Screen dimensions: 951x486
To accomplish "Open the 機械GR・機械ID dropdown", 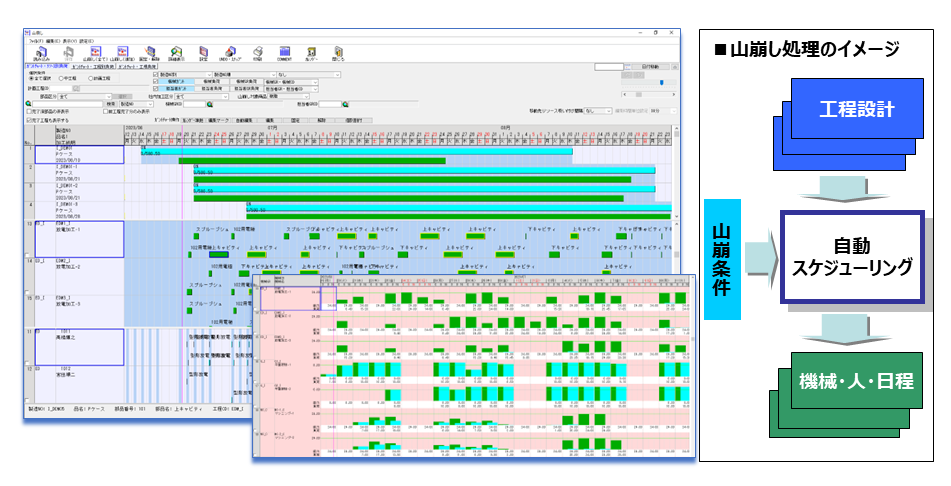I will coord(291,81).
